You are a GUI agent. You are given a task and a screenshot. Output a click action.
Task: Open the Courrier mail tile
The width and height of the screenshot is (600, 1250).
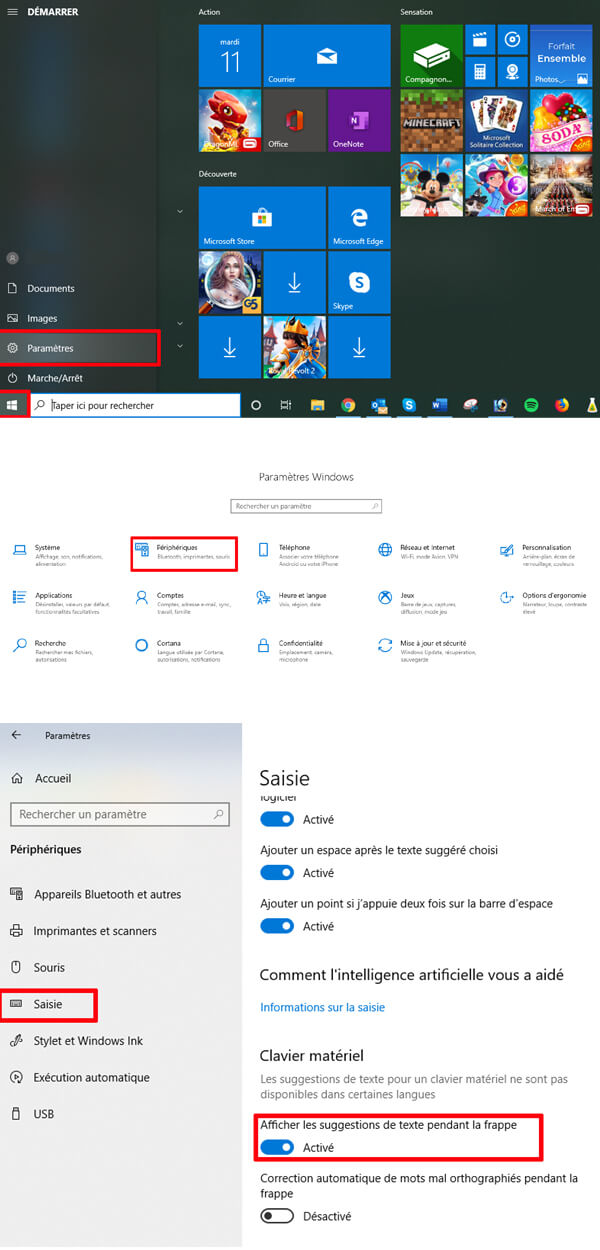pos(327,56)
